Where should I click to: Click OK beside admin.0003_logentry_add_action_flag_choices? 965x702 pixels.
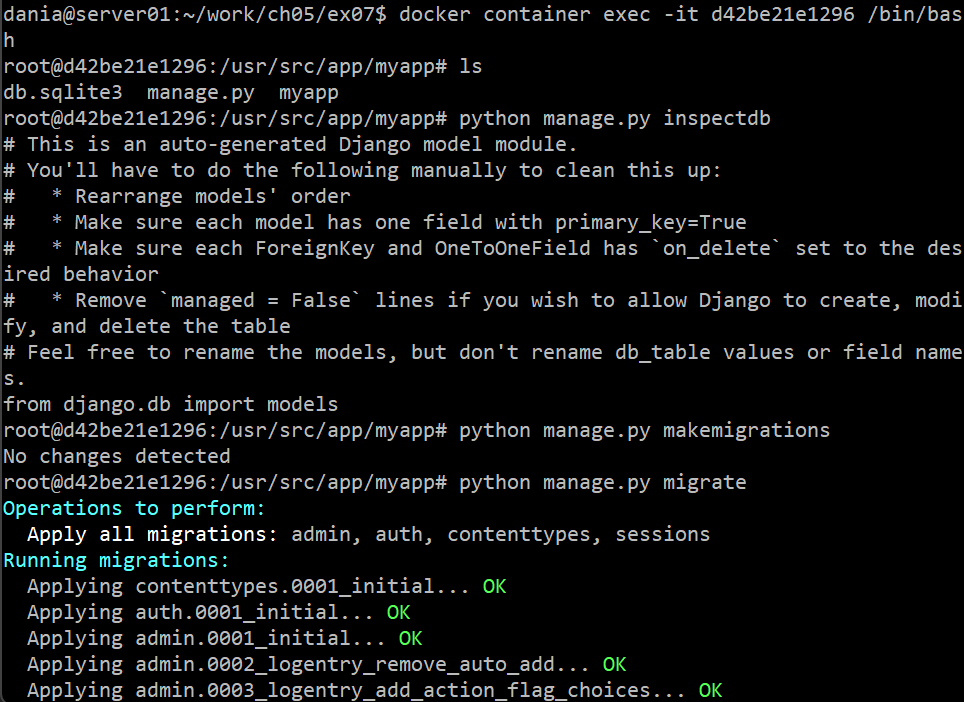click(710, 691)
